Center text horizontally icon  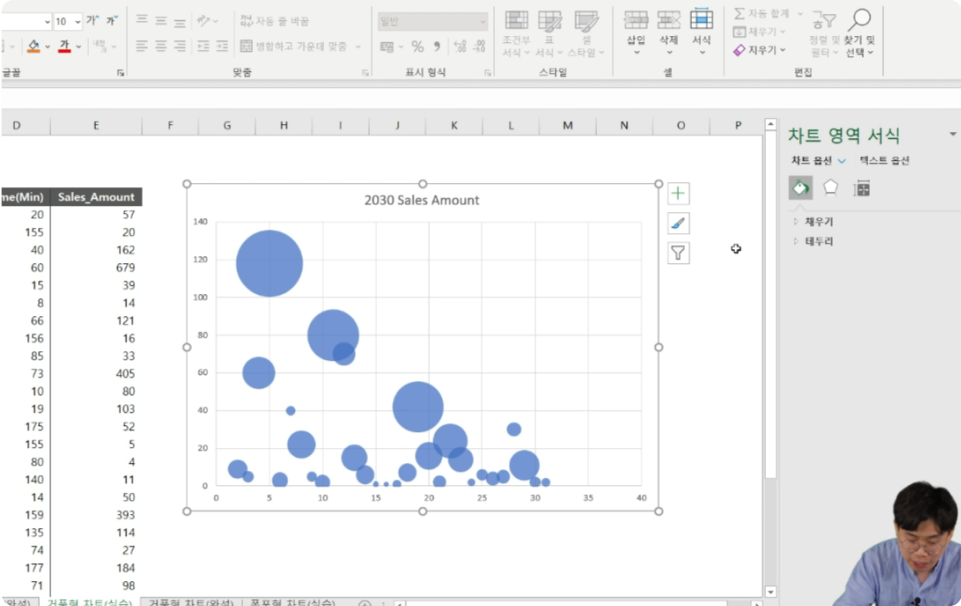tap(161, 46)
